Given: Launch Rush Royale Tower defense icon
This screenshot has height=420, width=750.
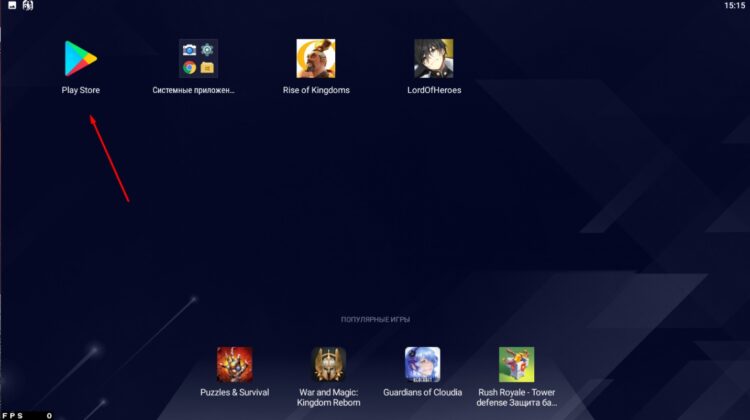Looking at the screenshot, I should [x=516, y=364].
